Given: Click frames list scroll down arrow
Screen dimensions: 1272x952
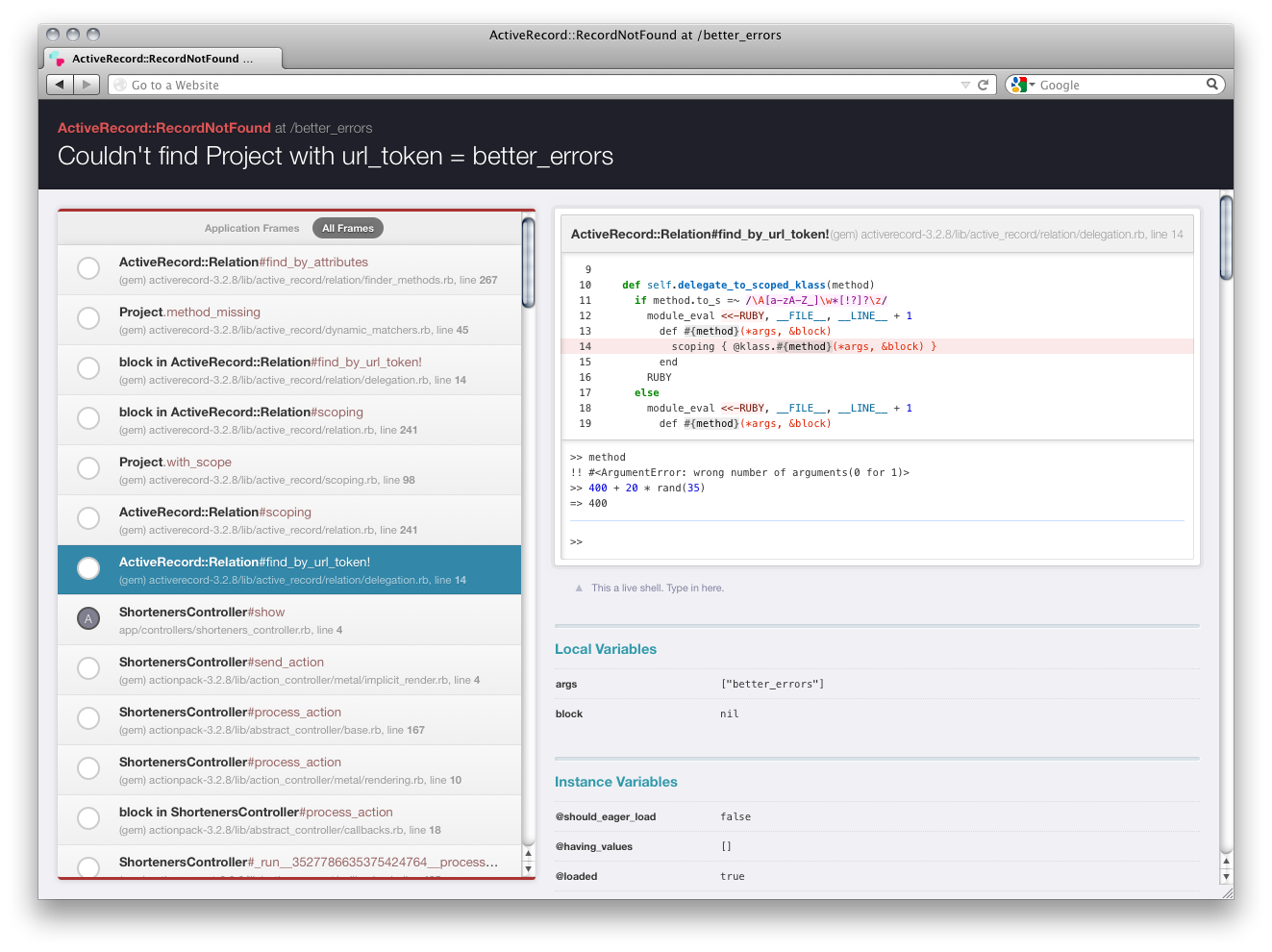Looking at the screenshot, I should point(528,868).
